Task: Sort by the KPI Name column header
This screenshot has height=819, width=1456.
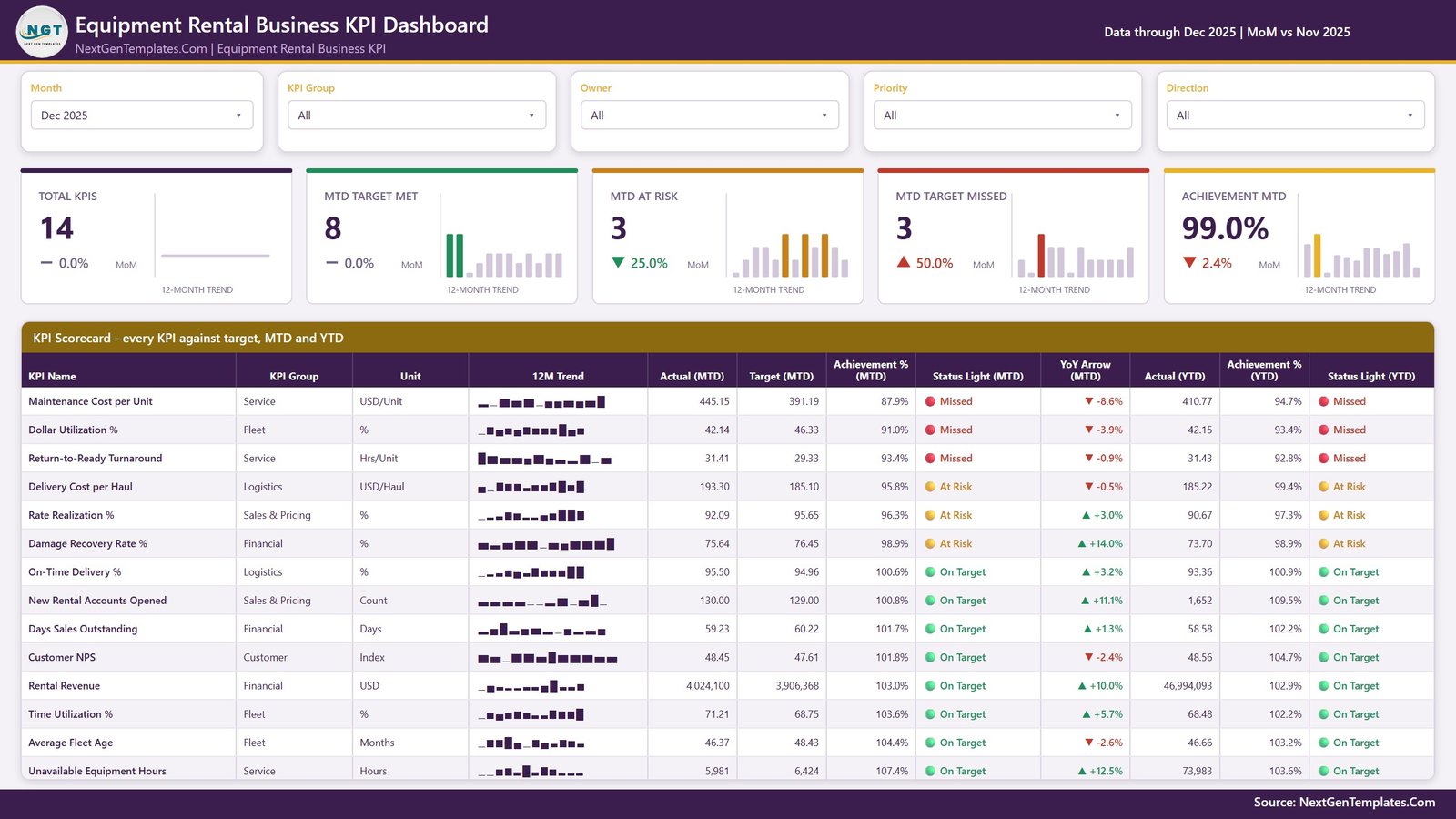Action: click(52, 376)
